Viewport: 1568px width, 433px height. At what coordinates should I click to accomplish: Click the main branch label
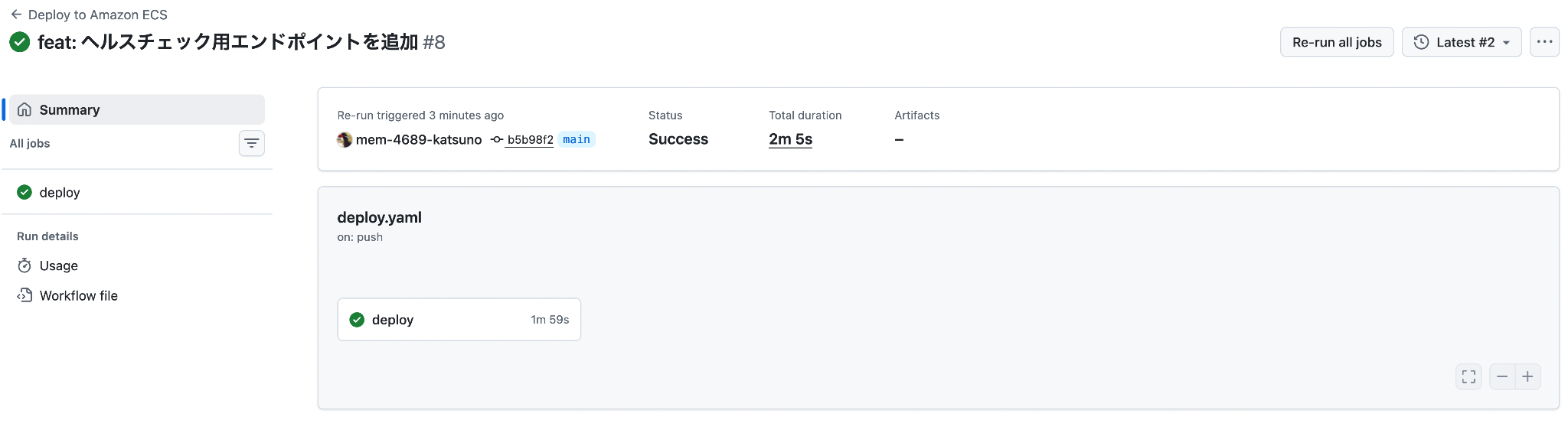tap(577, 139)
